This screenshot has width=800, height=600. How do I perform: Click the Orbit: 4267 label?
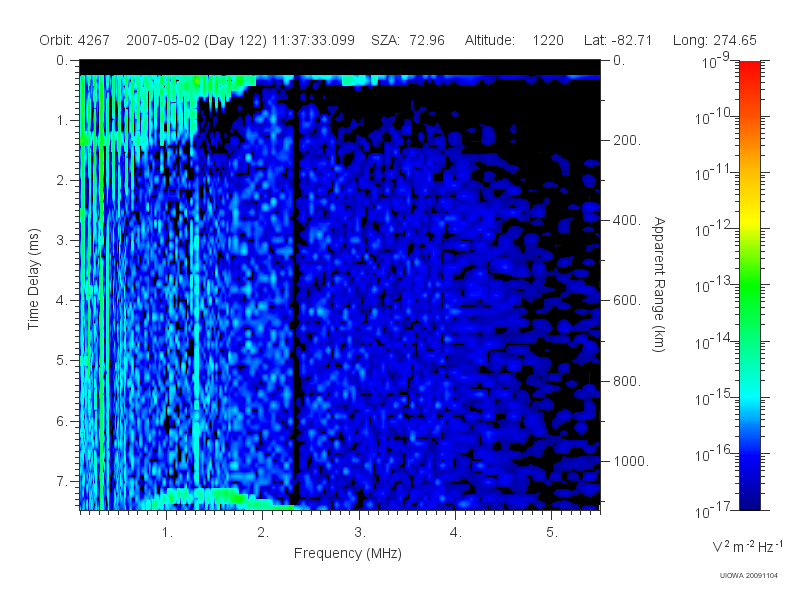pos(74,40)
